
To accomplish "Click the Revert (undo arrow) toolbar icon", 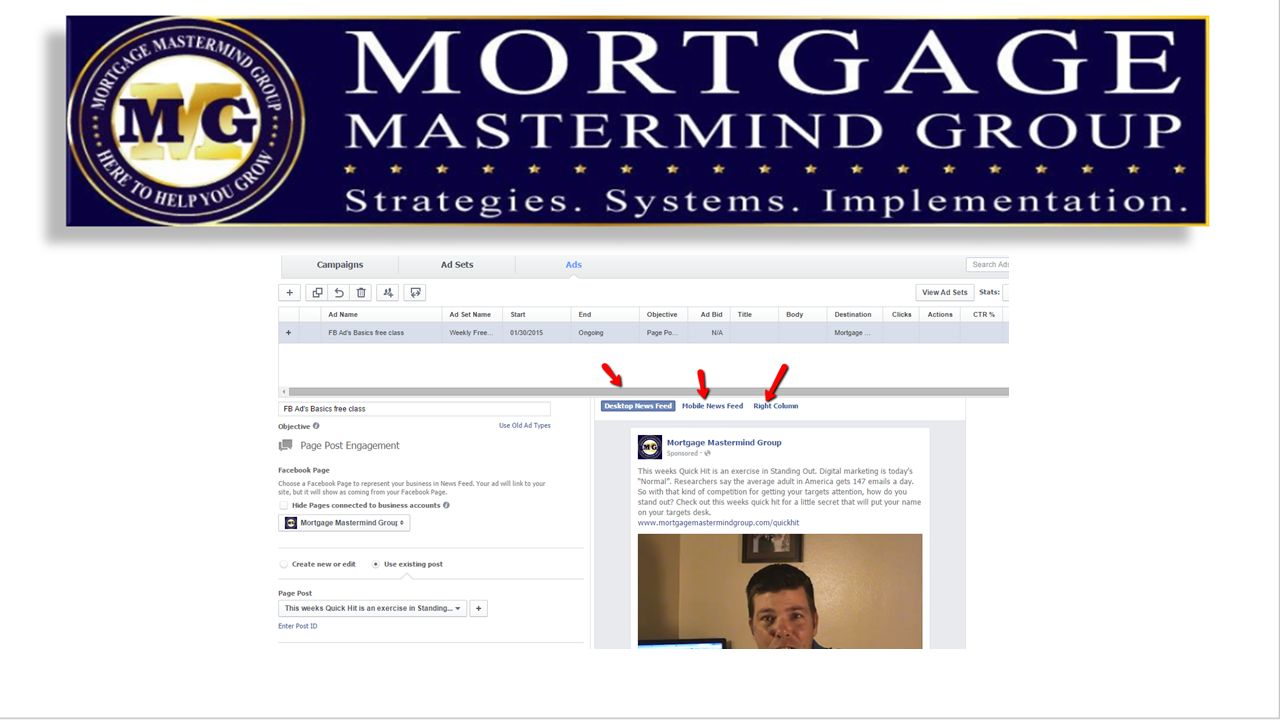I will [x=339, y=293].
